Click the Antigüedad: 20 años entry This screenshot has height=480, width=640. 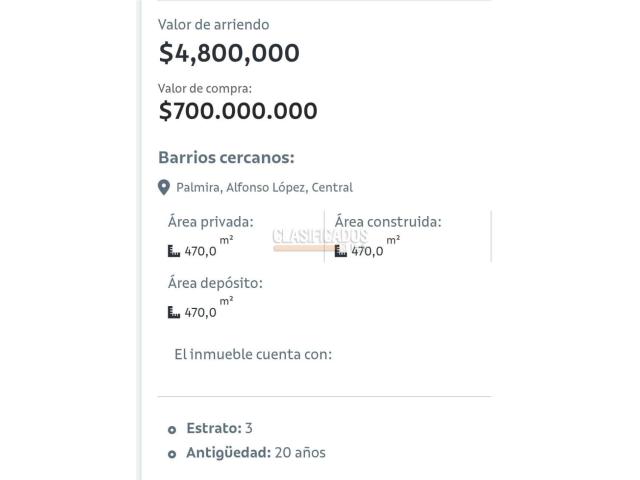[x=256, y=453]
